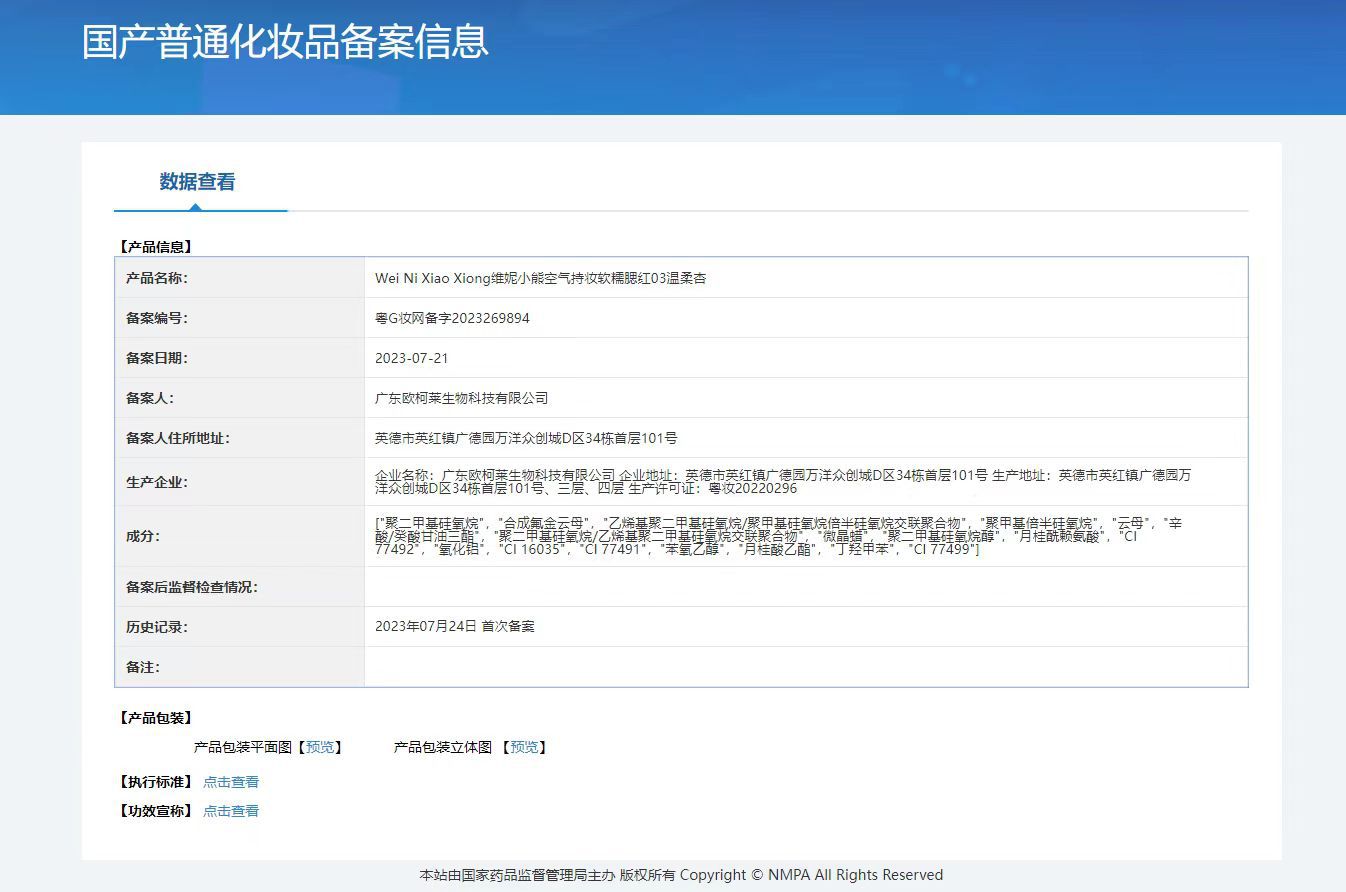This screenshot has width=1346, height=892.
Task: Select the filing number 粤G妆网备字2023269894
Action: coord(452,318)
